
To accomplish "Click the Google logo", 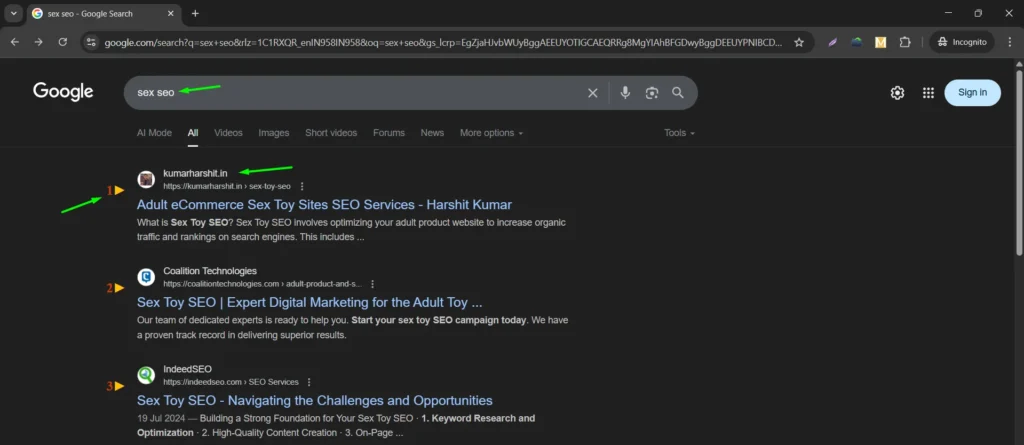I will click(63, 92).
